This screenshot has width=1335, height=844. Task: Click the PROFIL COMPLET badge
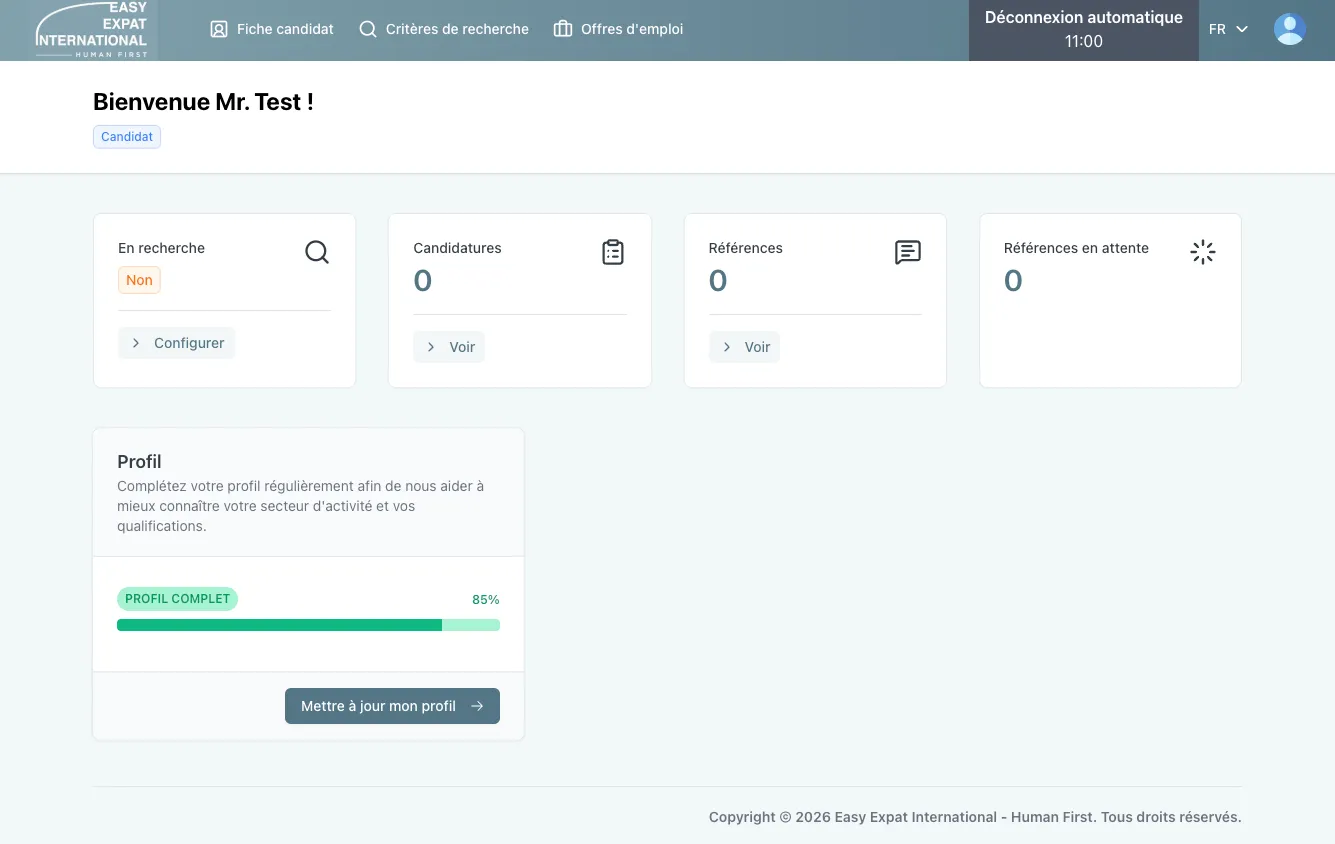tap(178, 599)
